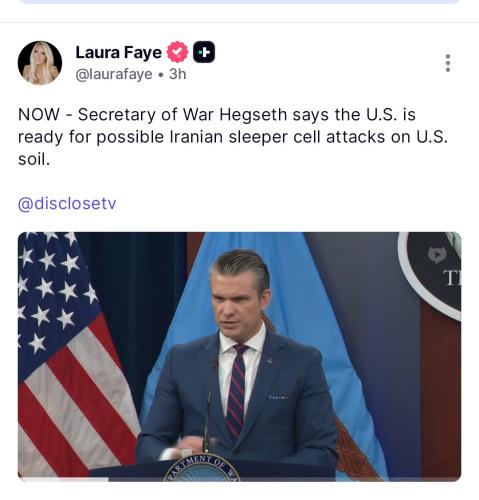Click the speaker's striped tie in video
Image resolution: width=479 pixels, height=500 pixels.
coord(237,390)
